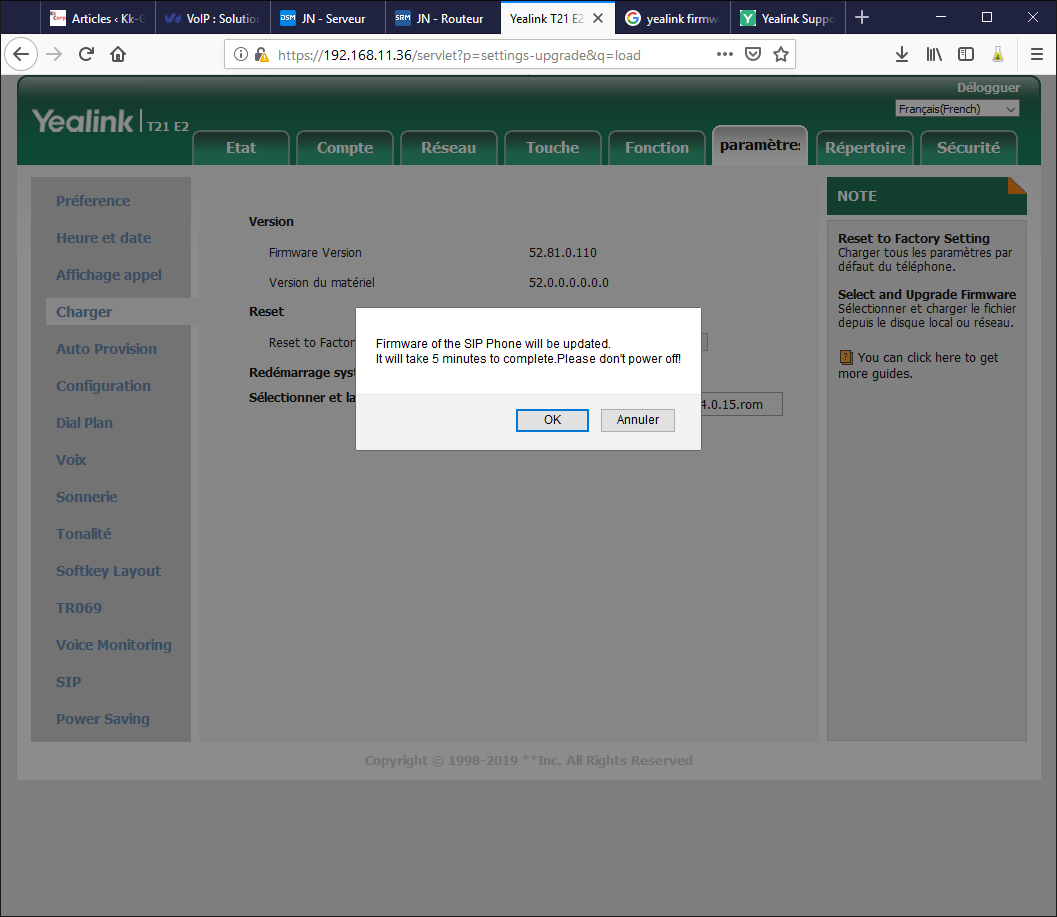Viewport: 1057px width, 917px height.
Task: Select Auto Provision in the sidebar
Action: coord(106,349)
